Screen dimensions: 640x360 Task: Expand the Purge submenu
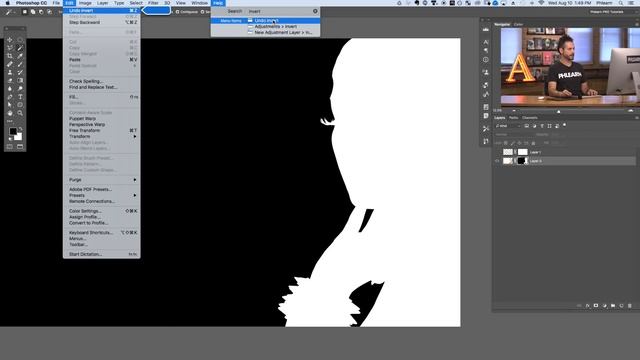pyautogui.click(x=102, y=180)
